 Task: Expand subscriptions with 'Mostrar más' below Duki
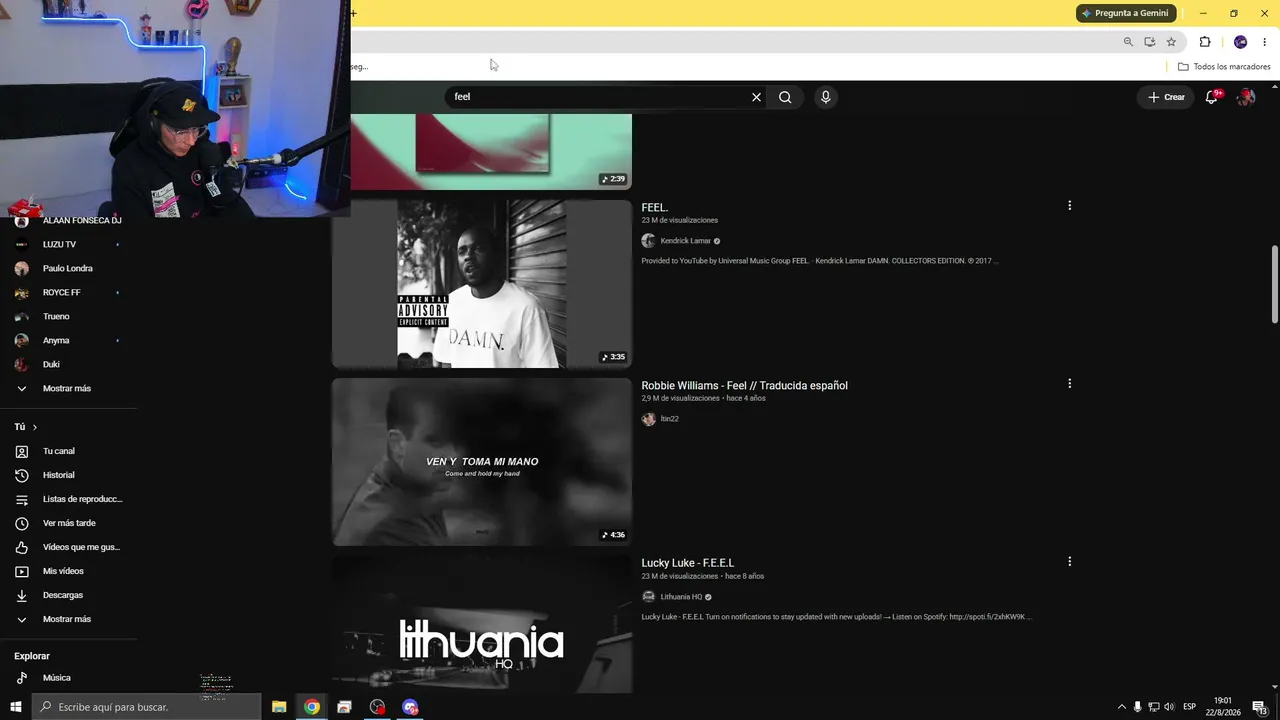coord(68,388)
